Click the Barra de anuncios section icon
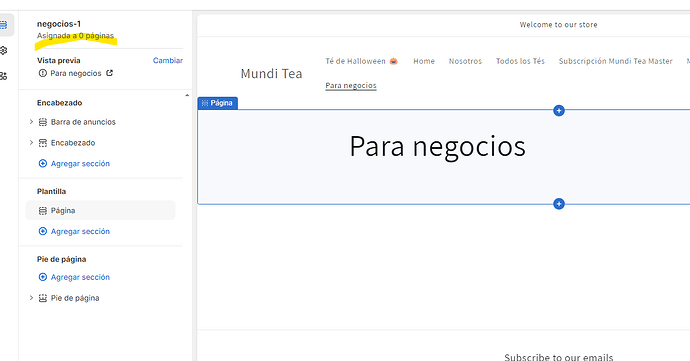690x361 pixels. coord(43,122)
